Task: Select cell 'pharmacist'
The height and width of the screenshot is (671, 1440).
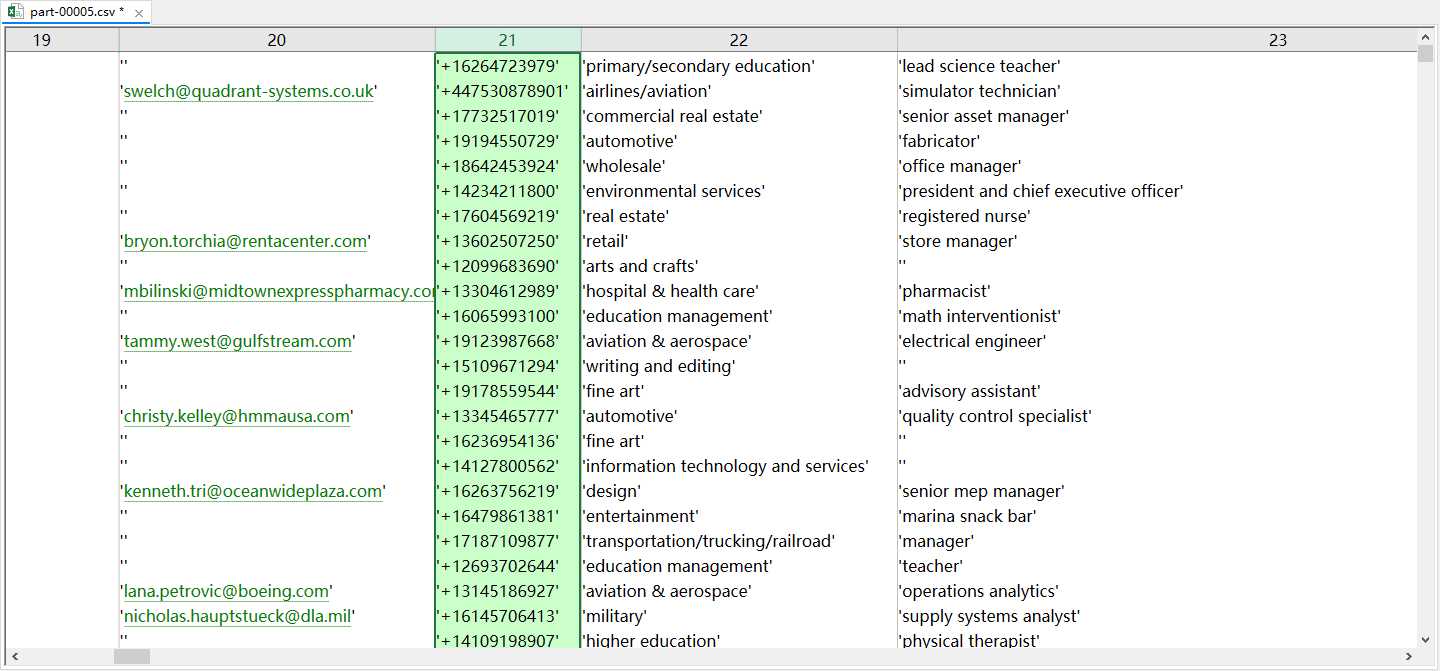Action: (x=1157, y=291)
